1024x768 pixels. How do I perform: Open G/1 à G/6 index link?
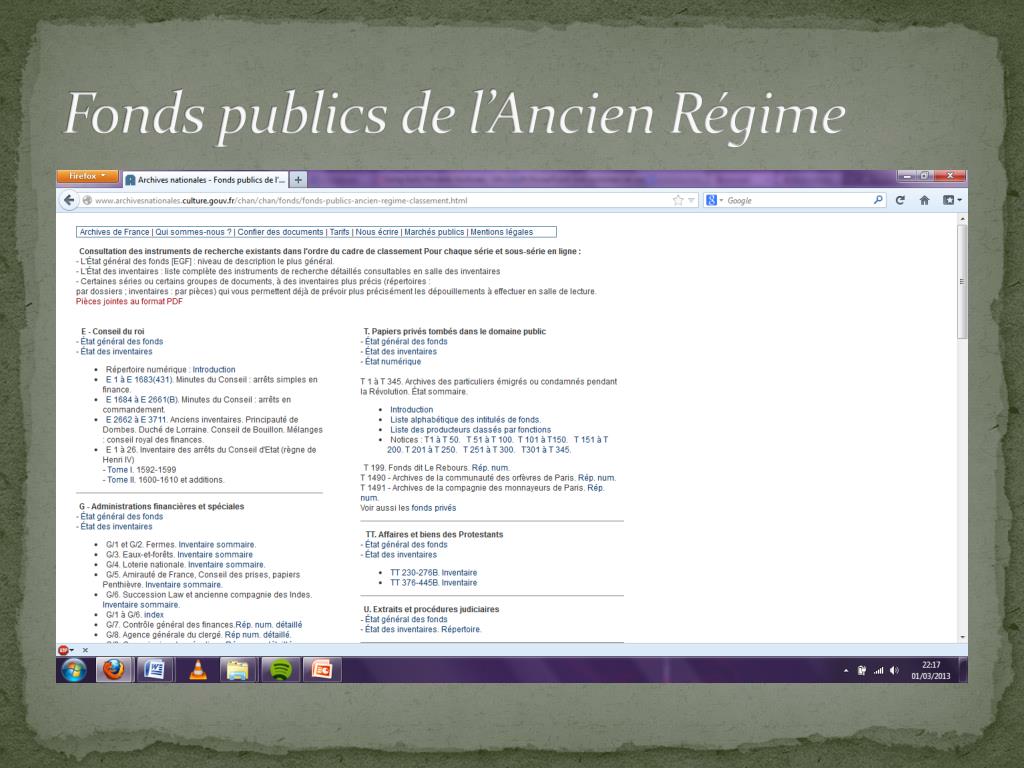pyautogui.click(x=153, y=615)
